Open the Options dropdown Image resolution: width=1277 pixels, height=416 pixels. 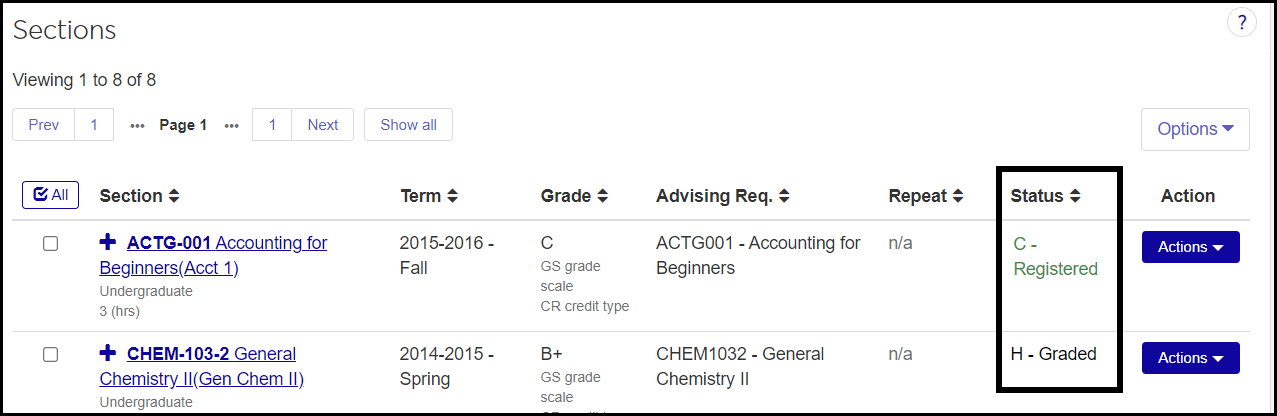(x=1195, y=129)
